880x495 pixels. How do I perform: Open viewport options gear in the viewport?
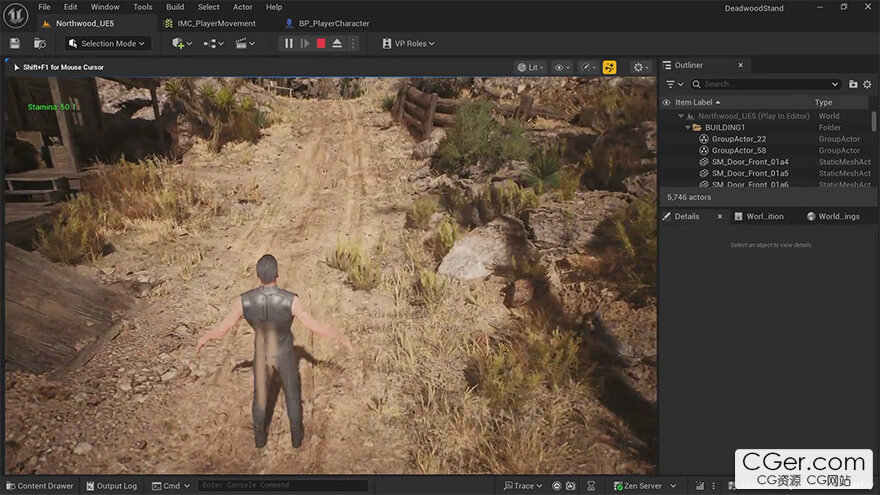pos(640,67)
